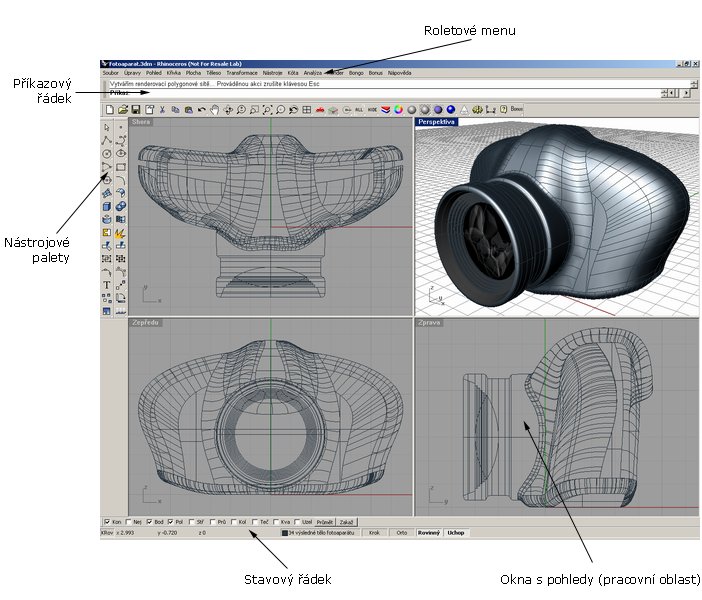Trigger the Explode tool icon

click(120, 232)
